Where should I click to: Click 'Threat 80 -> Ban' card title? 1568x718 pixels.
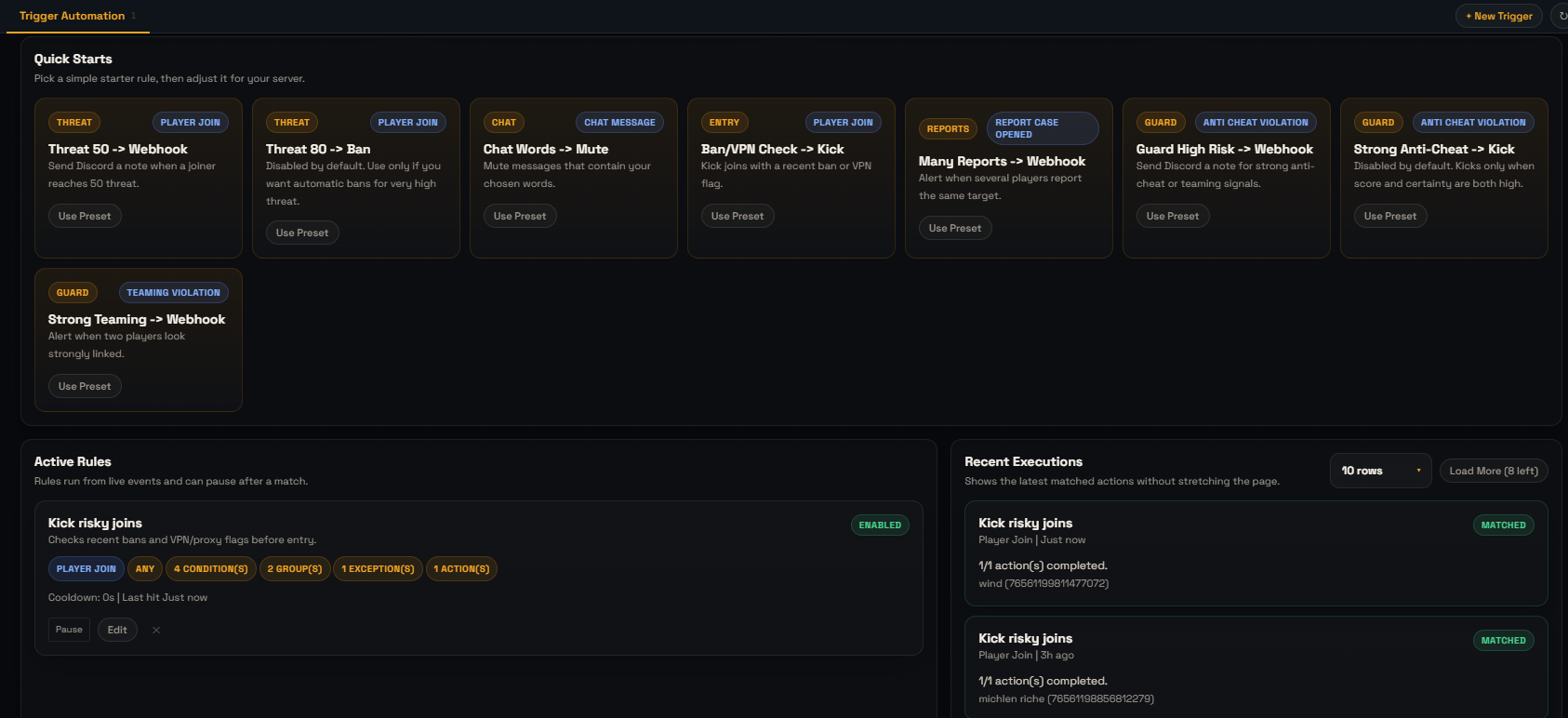[x=318, y=149]
